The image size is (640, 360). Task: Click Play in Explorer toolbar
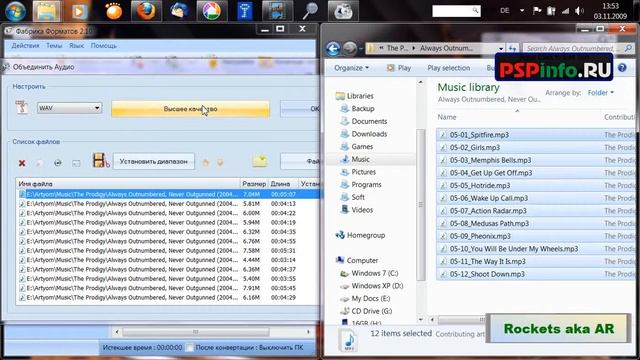pyautogui.click(x=399, y=68)
